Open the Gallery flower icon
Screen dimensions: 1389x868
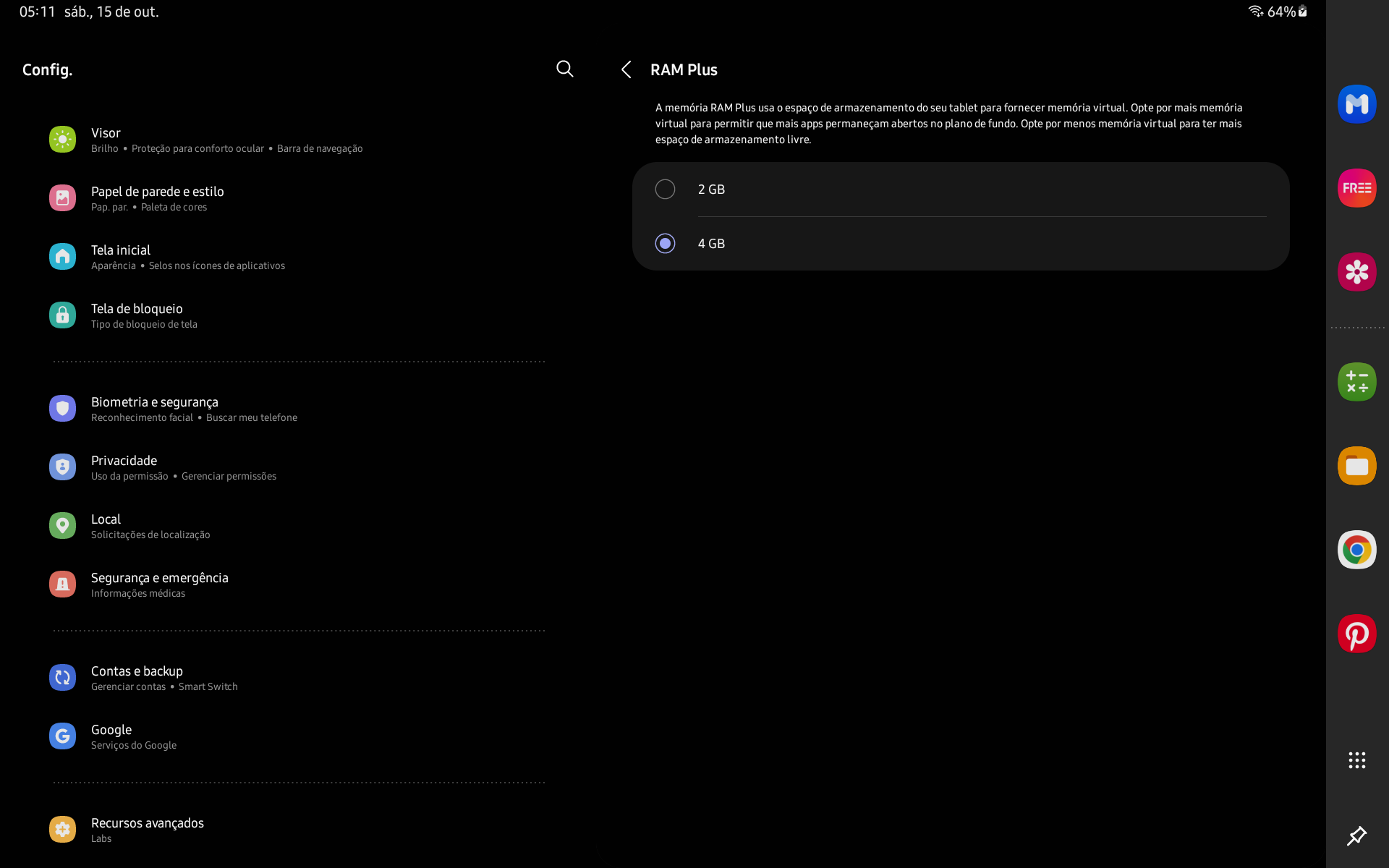pyautogui.click(x=1357, y=272)
